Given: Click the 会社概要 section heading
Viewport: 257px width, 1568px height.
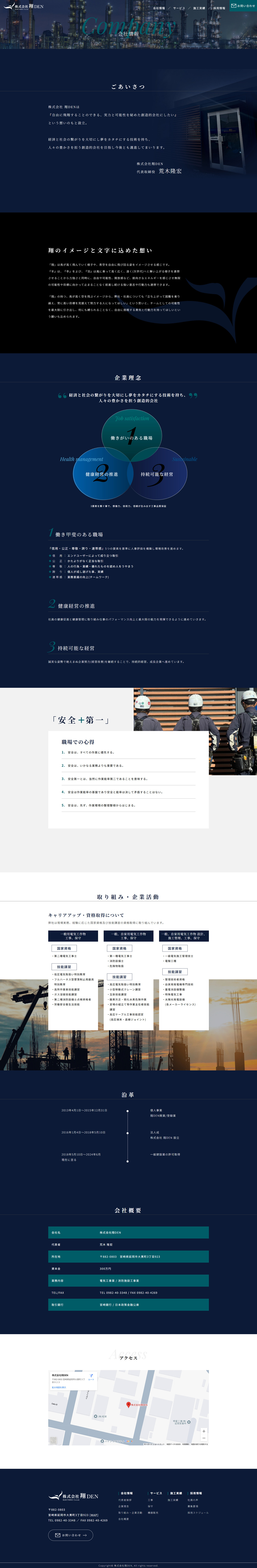Looking at the screenshot, I should (x=128, y=1210).
